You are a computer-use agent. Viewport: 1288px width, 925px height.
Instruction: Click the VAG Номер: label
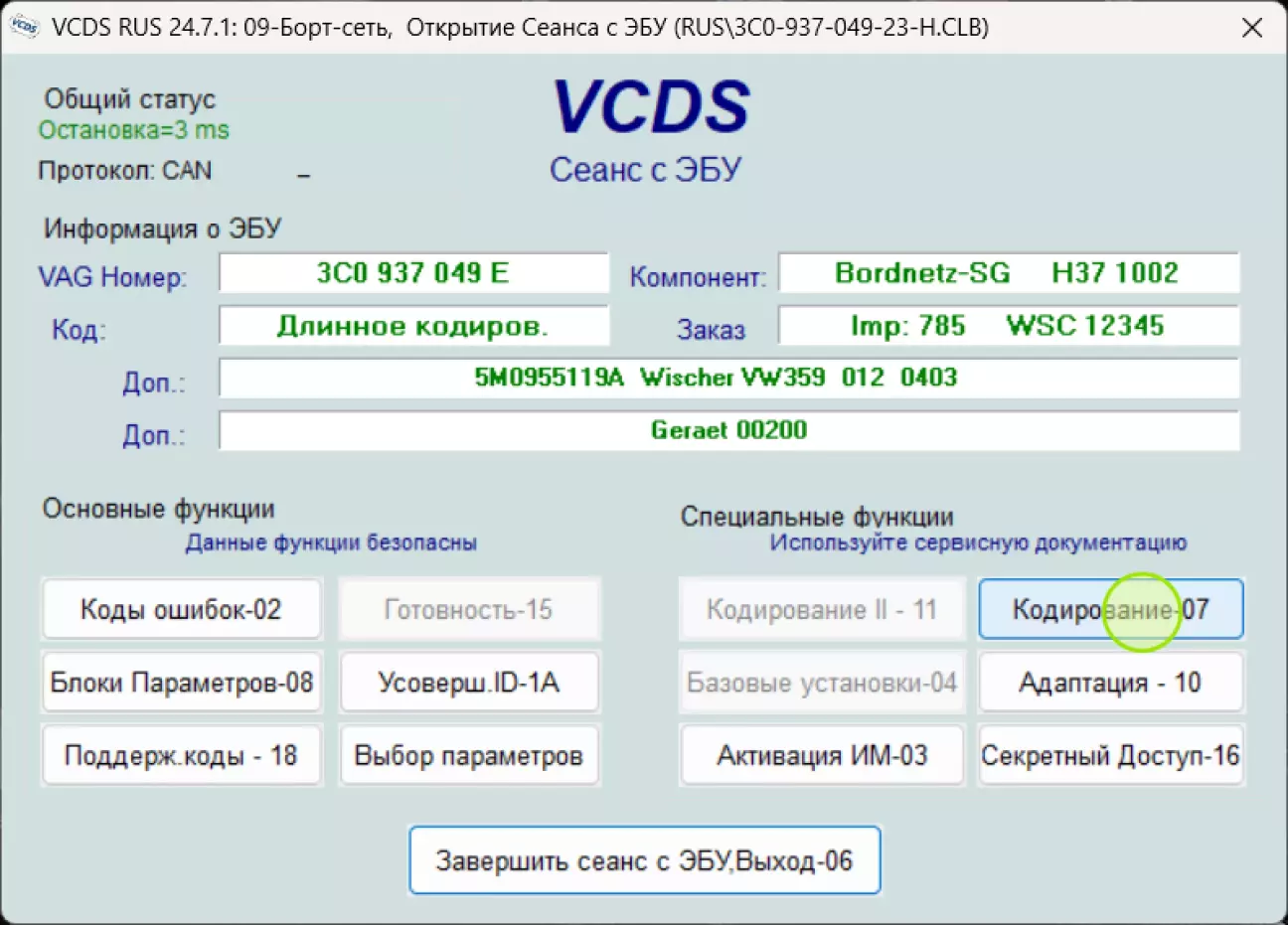[x=112, y=277]
